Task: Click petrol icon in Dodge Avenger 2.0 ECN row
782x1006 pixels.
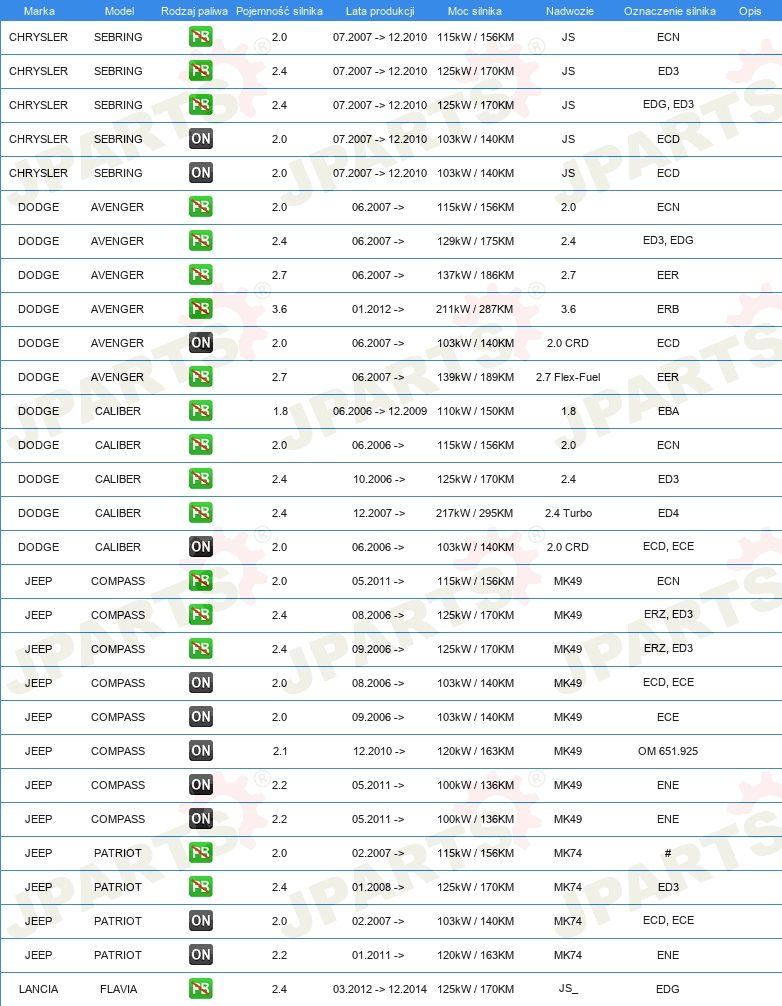Action: click(x=201, y=207)
